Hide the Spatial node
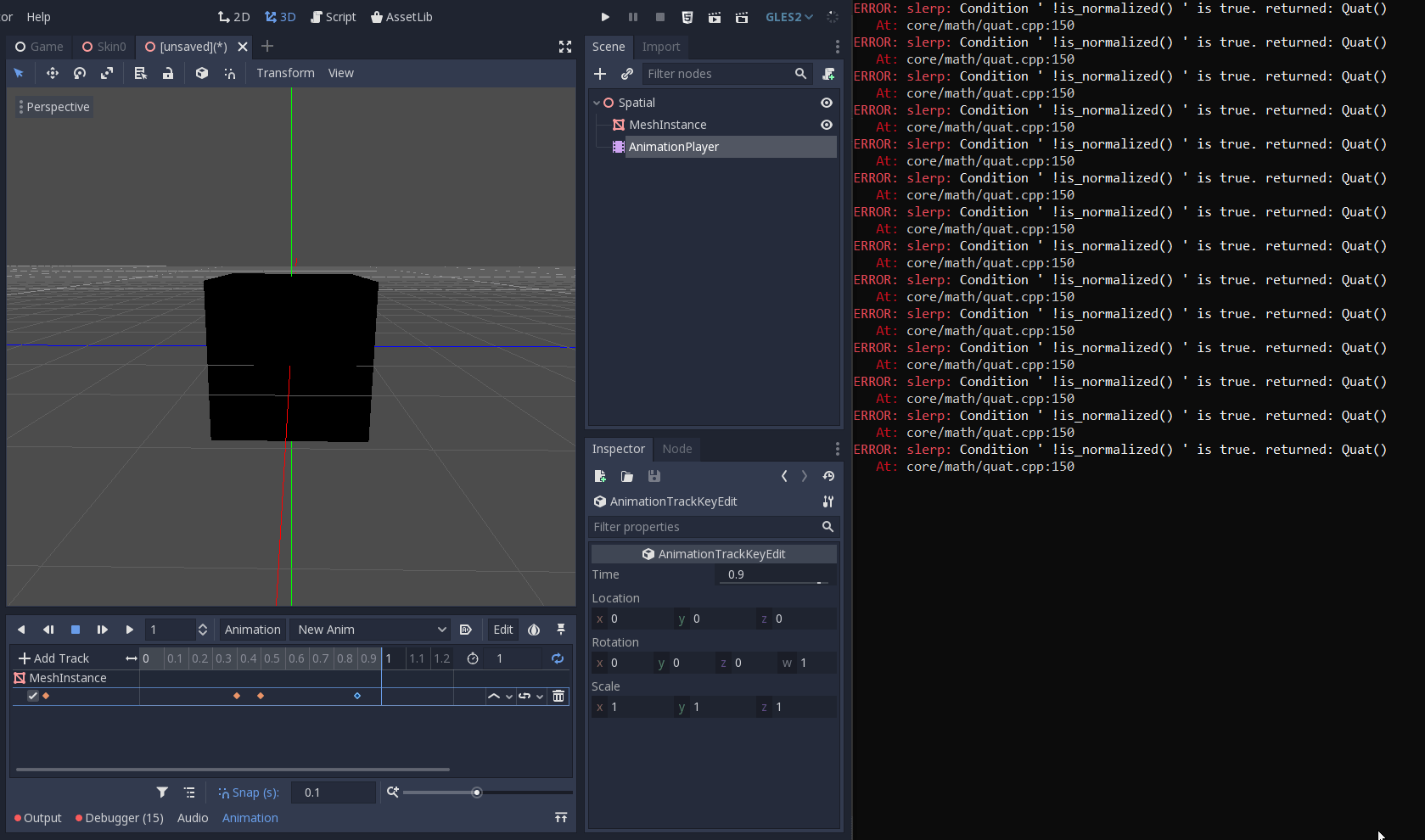 (826, 102)
